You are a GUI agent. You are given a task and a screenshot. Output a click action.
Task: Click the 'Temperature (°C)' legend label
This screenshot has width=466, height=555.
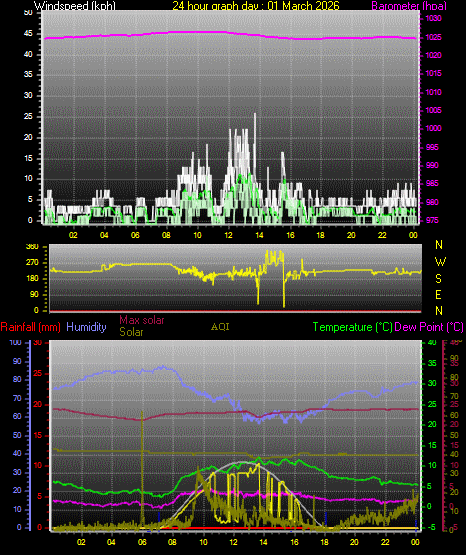(x=353, y=327)
